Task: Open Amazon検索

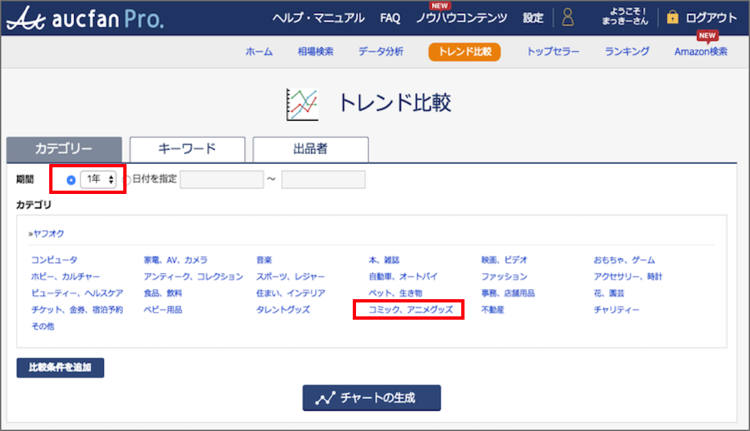Action: pos(701,52)
